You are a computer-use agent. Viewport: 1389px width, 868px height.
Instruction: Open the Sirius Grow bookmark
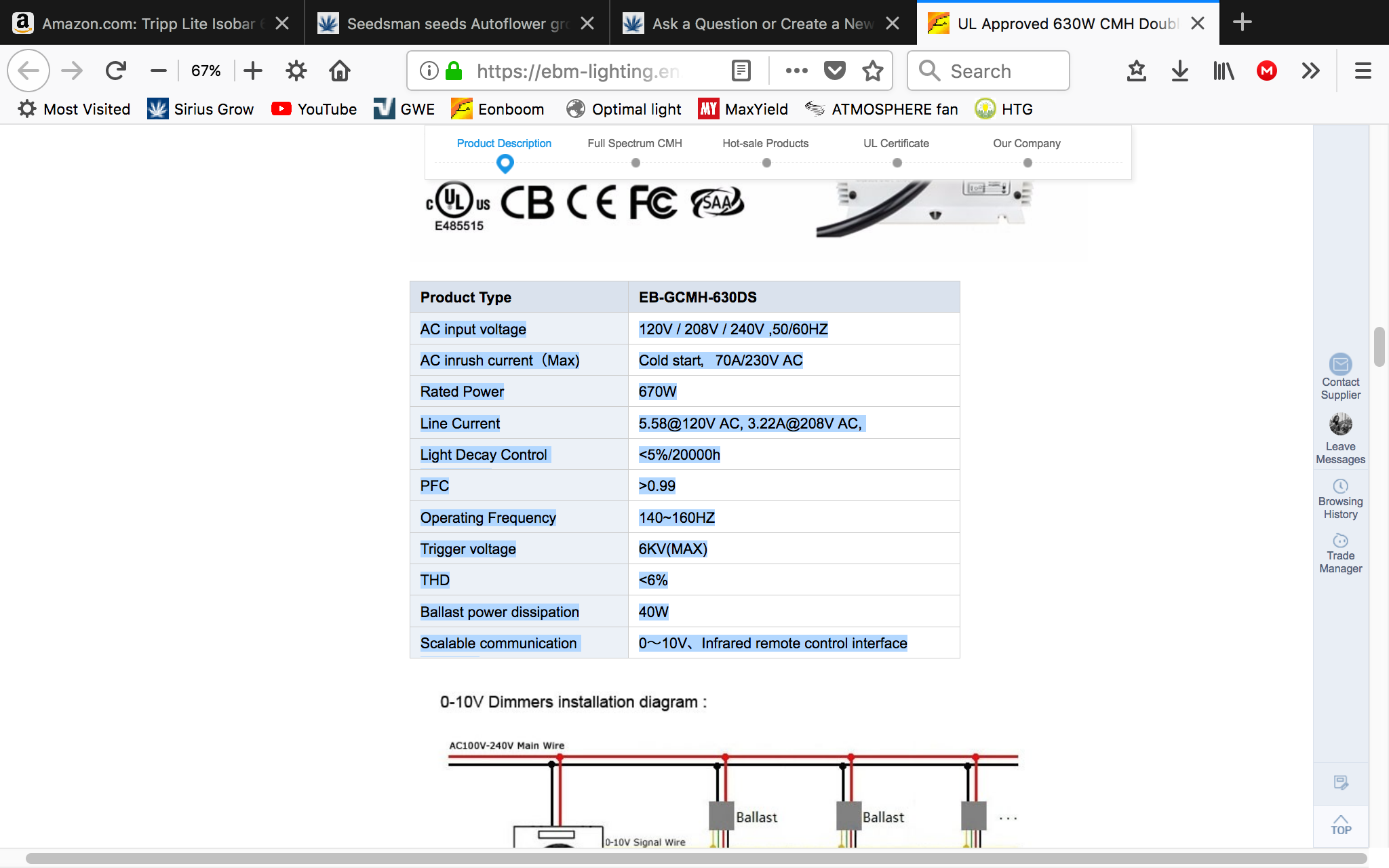(x=200, y=109)
